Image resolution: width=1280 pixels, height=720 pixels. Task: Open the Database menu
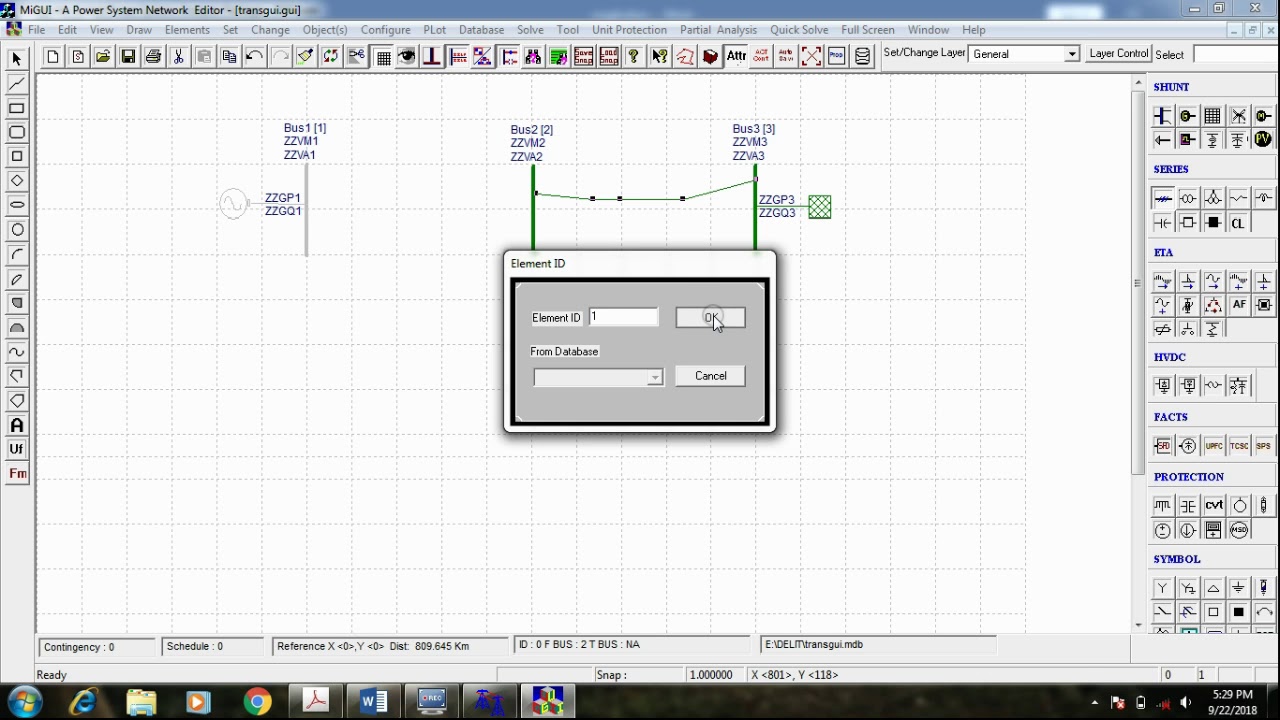481,30
